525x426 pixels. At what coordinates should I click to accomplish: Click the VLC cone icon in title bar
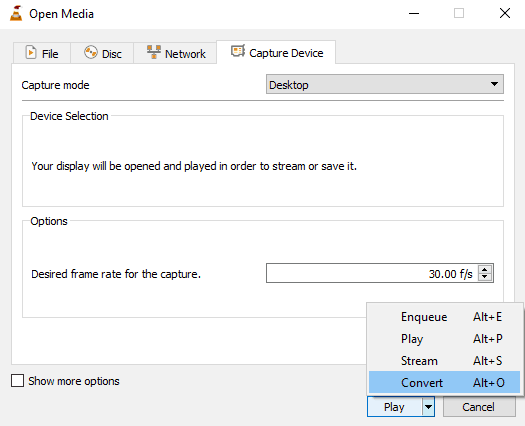tap(16, 13)
